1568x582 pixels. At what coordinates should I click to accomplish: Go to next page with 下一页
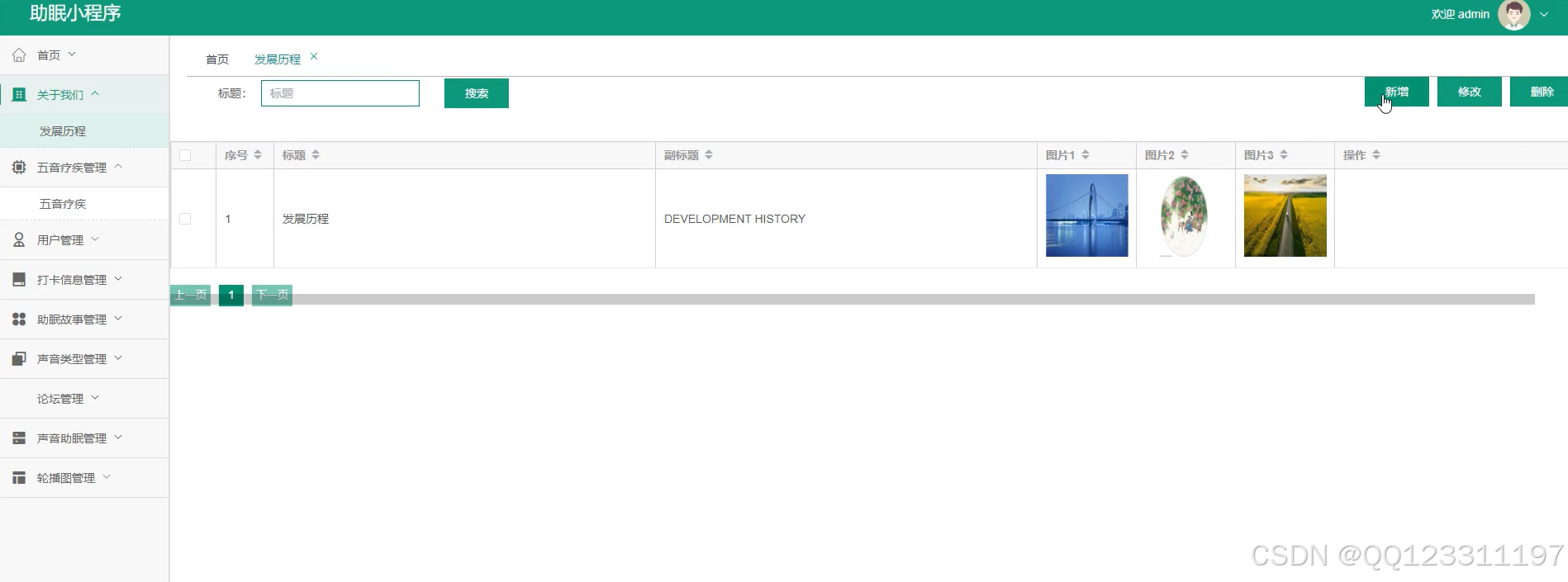[x=273, y=295]
